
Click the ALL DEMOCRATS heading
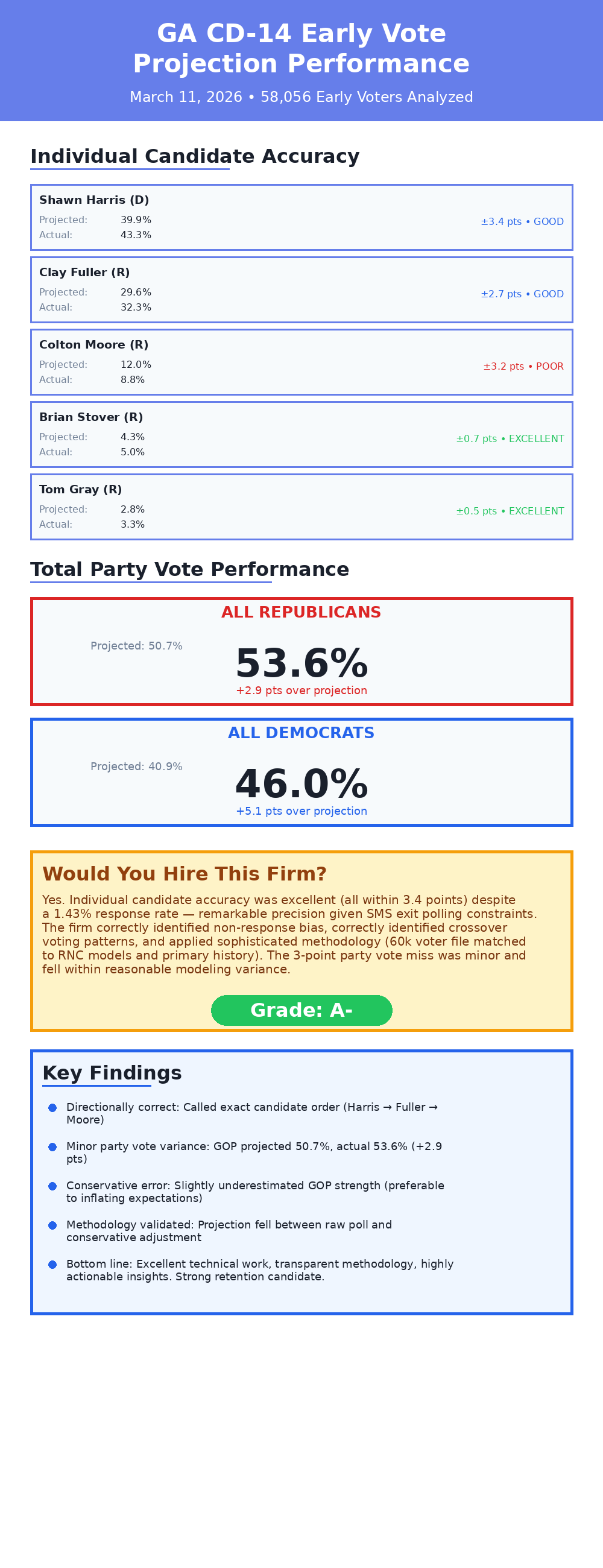click(301, 733)
